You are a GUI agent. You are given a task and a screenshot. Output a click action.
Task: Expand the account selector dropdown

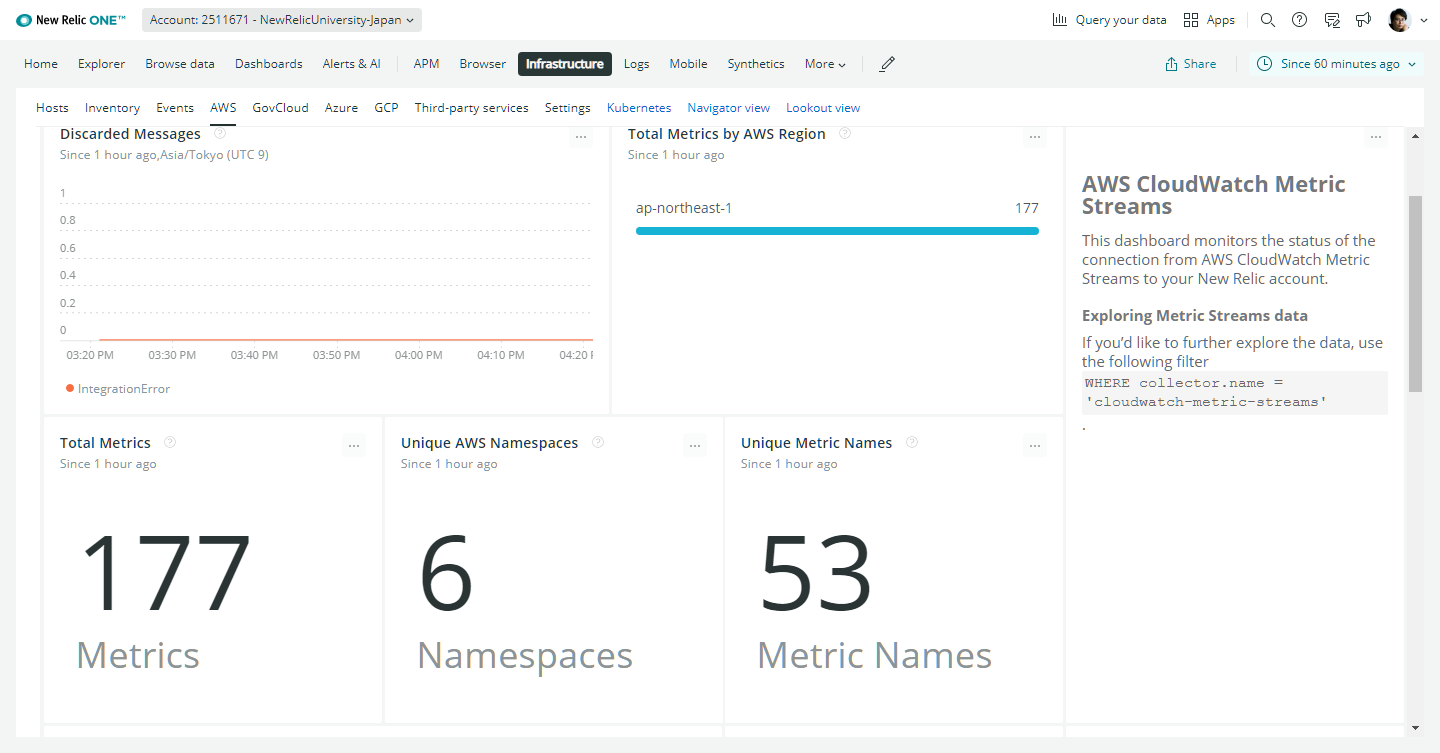click(x=282, y=20)
